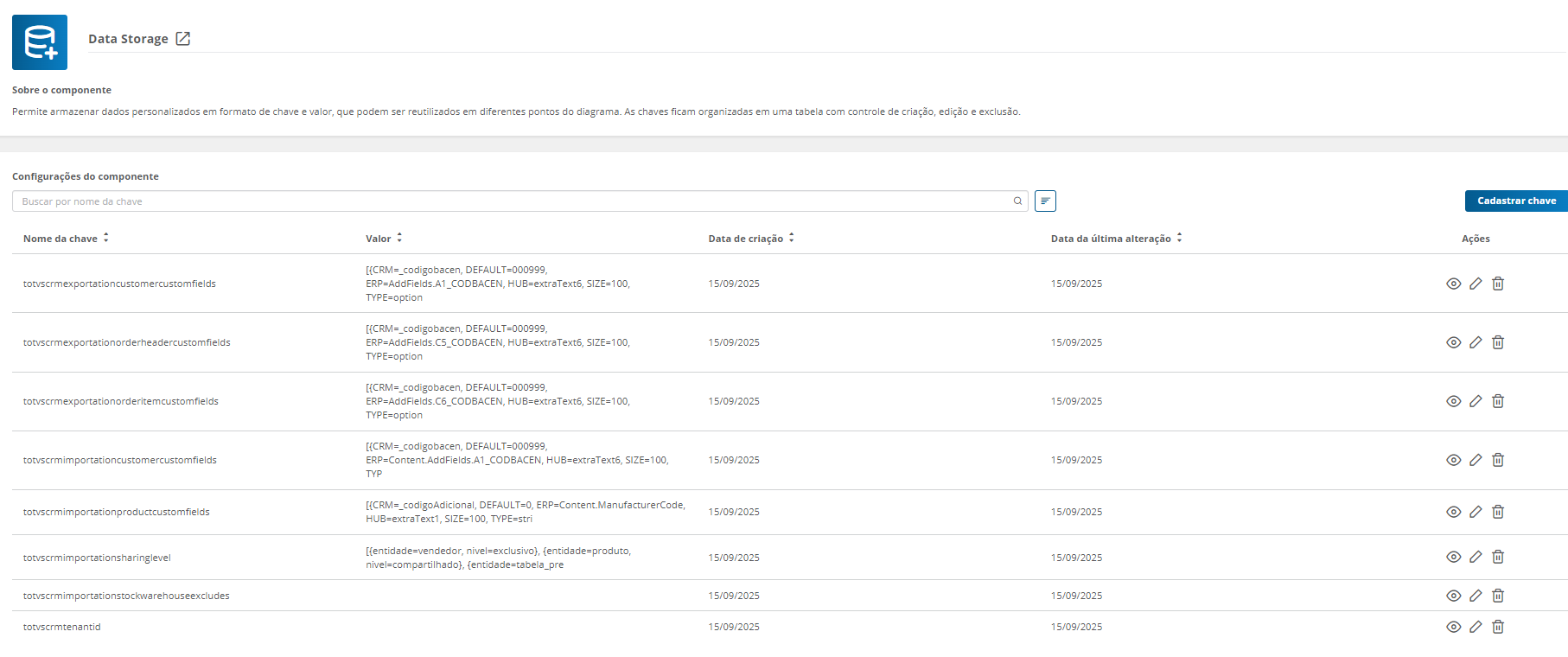Image resolution: width=1568 pixels, height=657 pixels.
Task: View the totvscrmexportationcustomercustomfields value
Action: pos(1453,284)
